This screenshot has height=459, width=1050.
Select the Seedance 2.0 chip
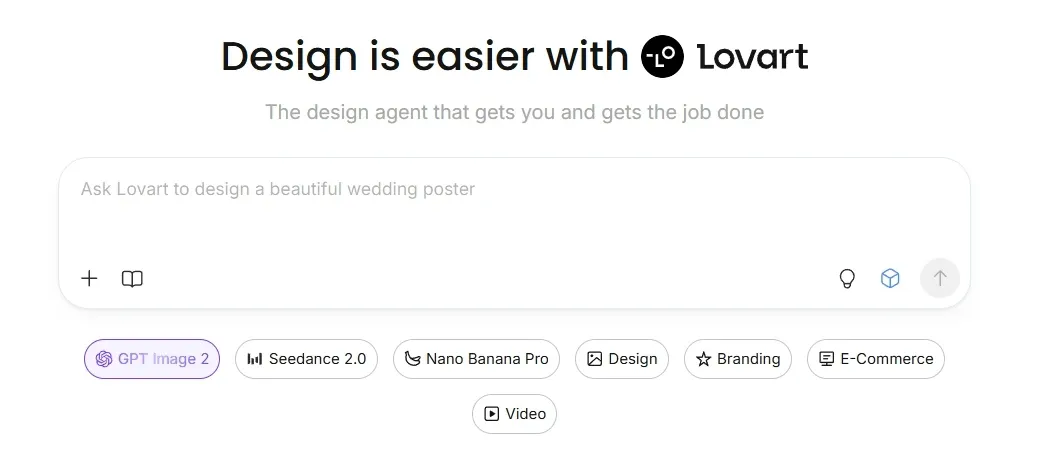pyautogui.click(x=306, y=359)
